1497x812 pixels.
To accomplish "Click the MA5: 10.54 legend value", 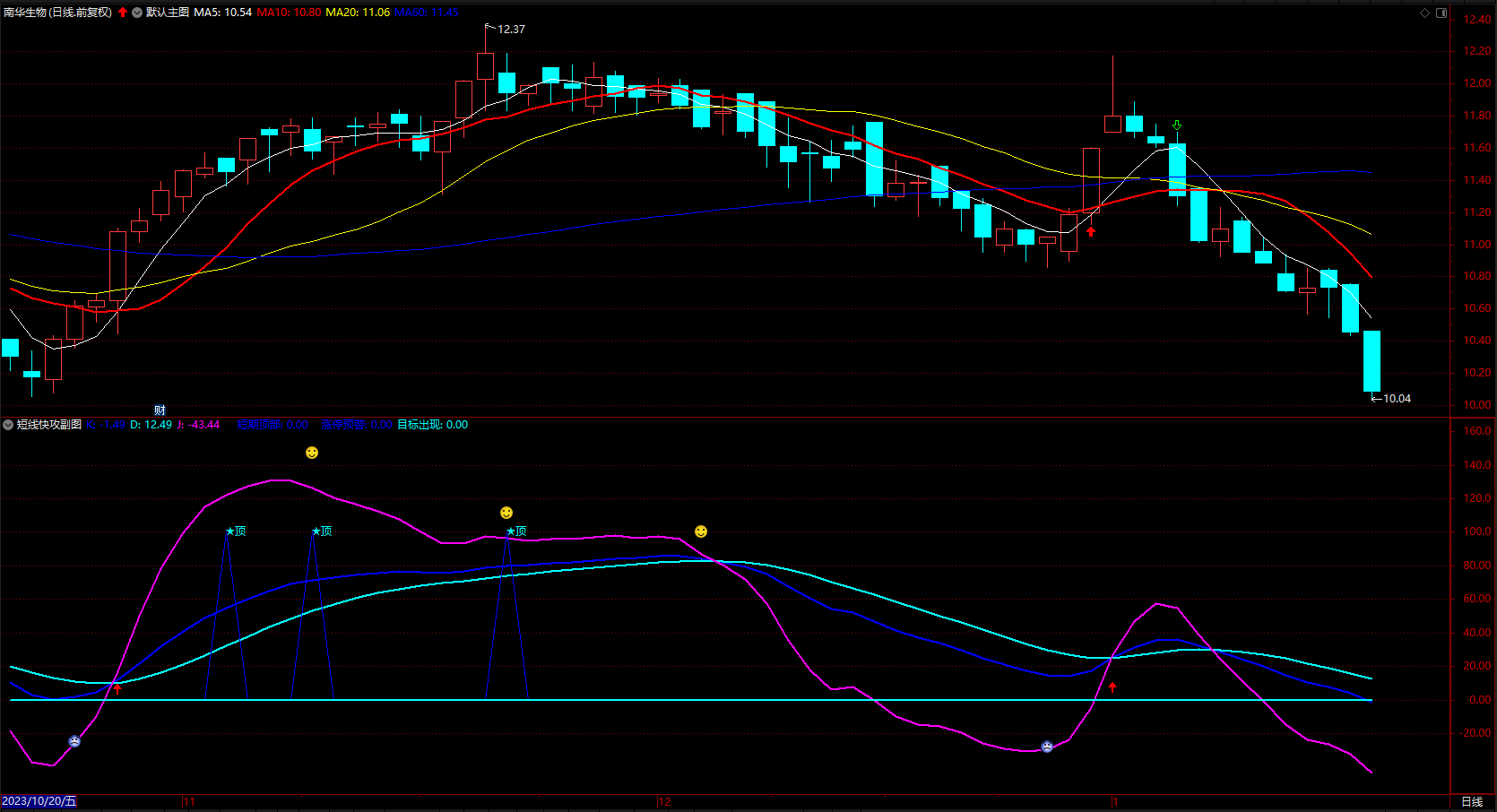I will [x=223, y=13].
